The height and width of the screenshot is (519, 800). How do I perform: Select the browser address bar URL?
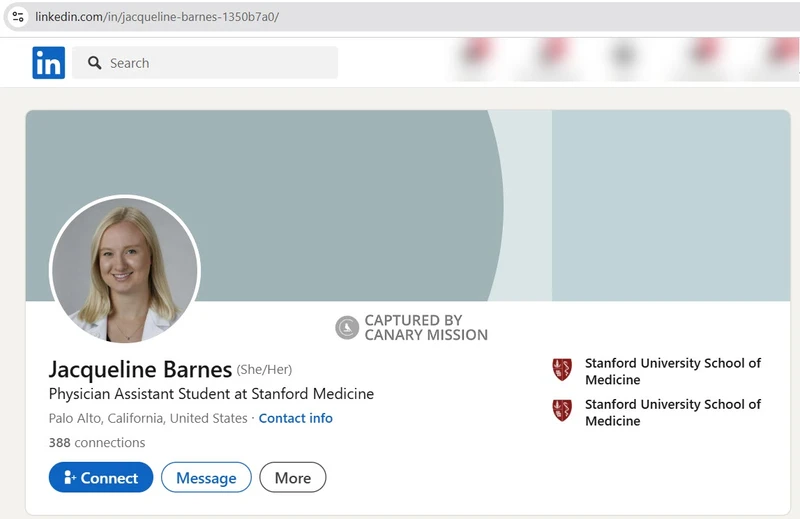coord(157,17)
